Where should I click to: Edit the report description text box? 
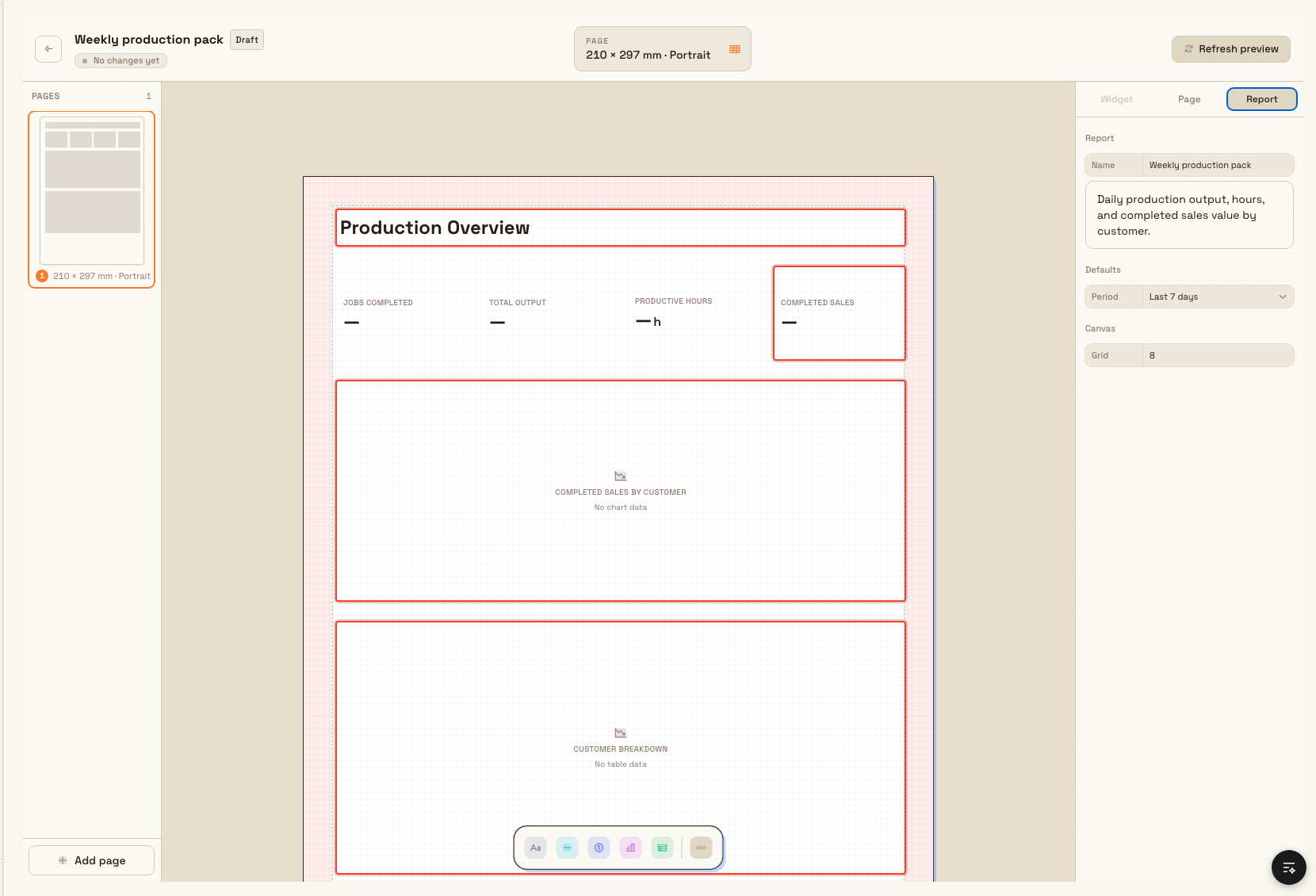point(1189,215)
